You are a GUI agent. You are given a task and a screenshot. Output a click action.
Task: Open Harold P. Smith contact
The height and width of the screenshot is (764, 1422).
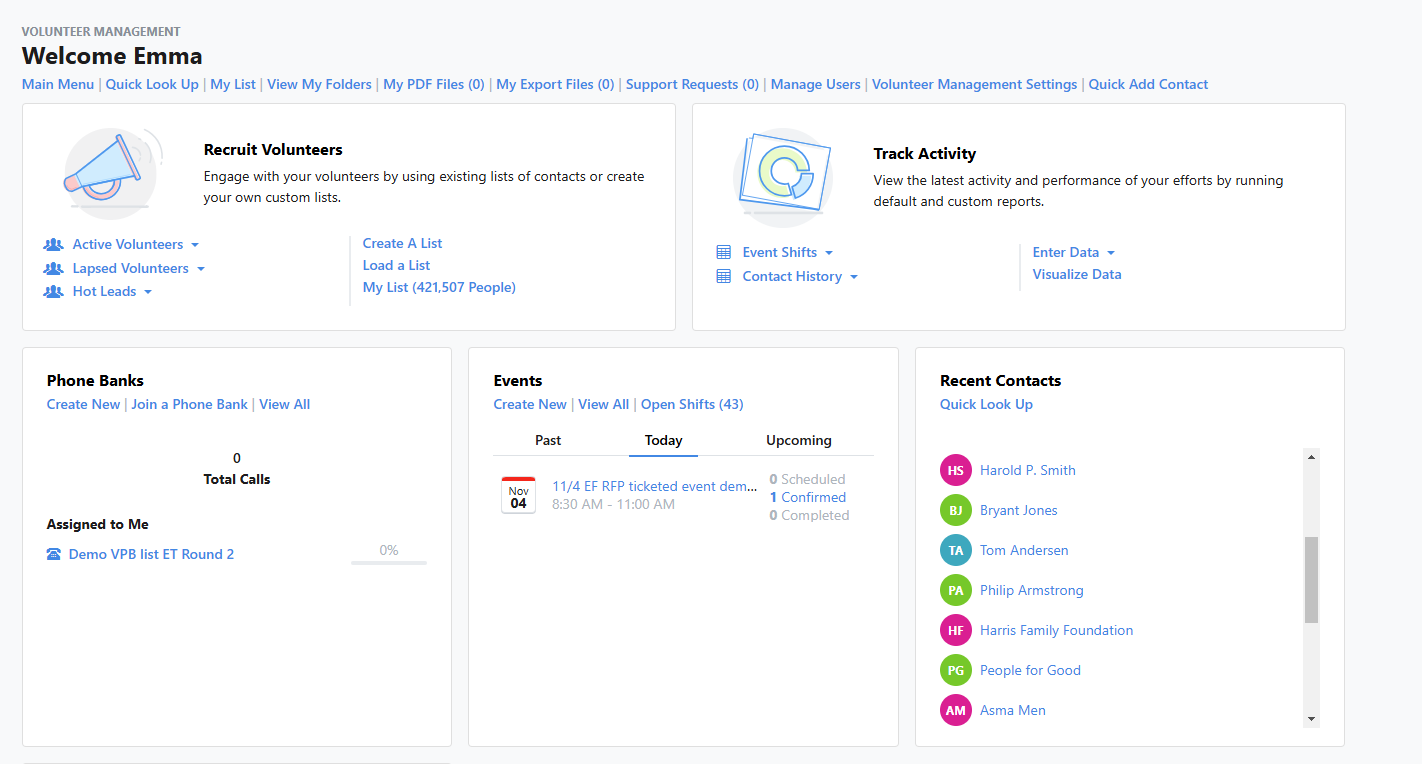[x=1027, y=470]
